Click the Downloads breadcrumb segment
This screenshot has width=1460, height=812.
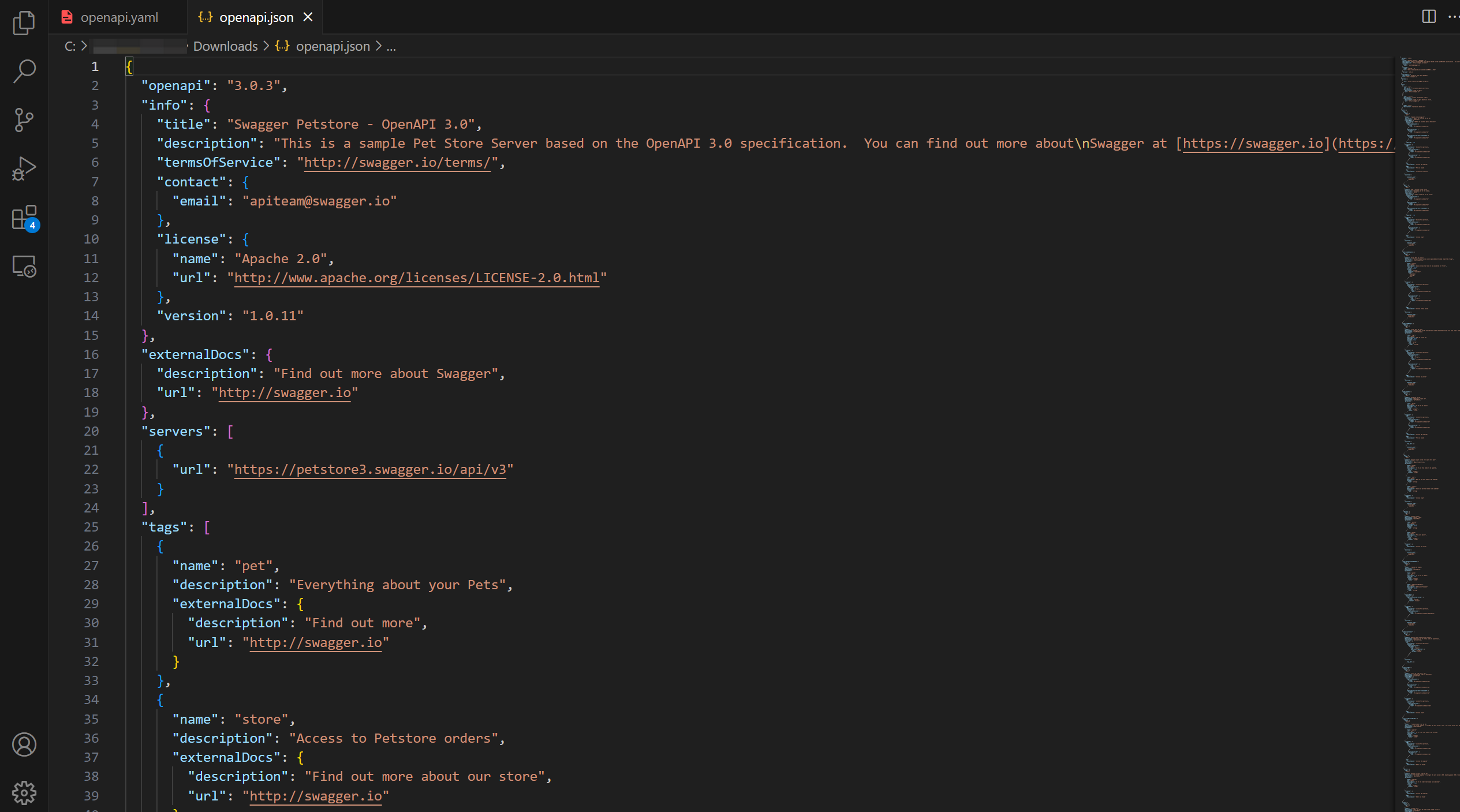click(x=225, y=46)
